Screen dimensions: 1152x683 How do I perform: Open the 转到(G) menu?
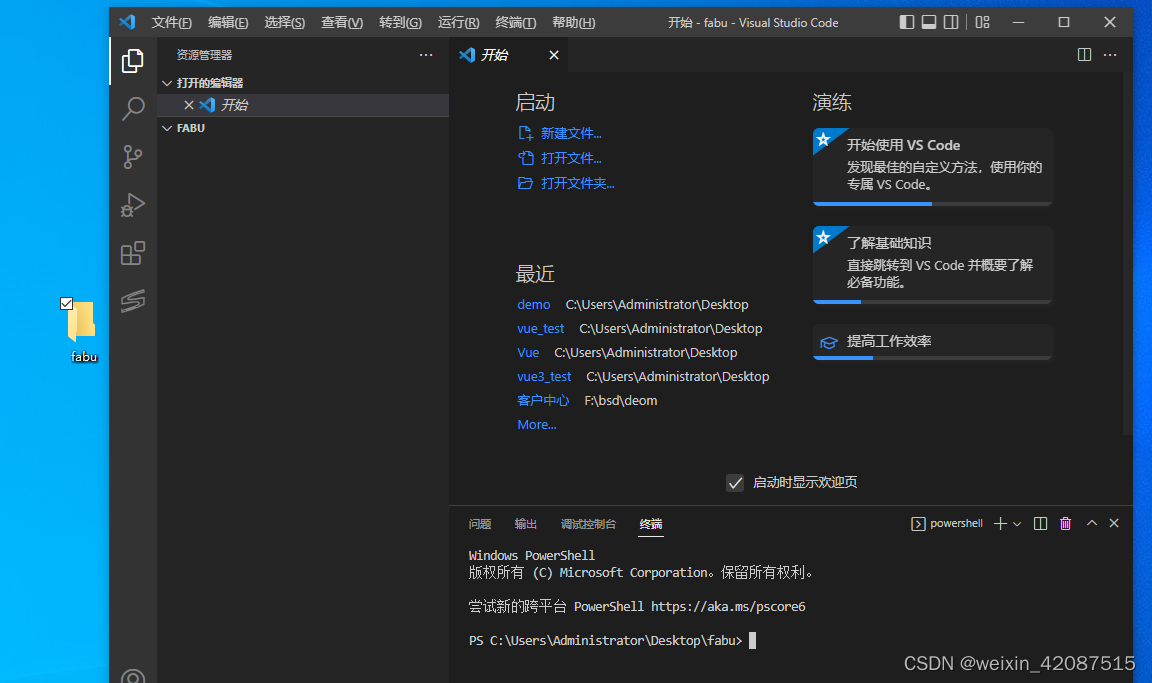coord(400,23)
